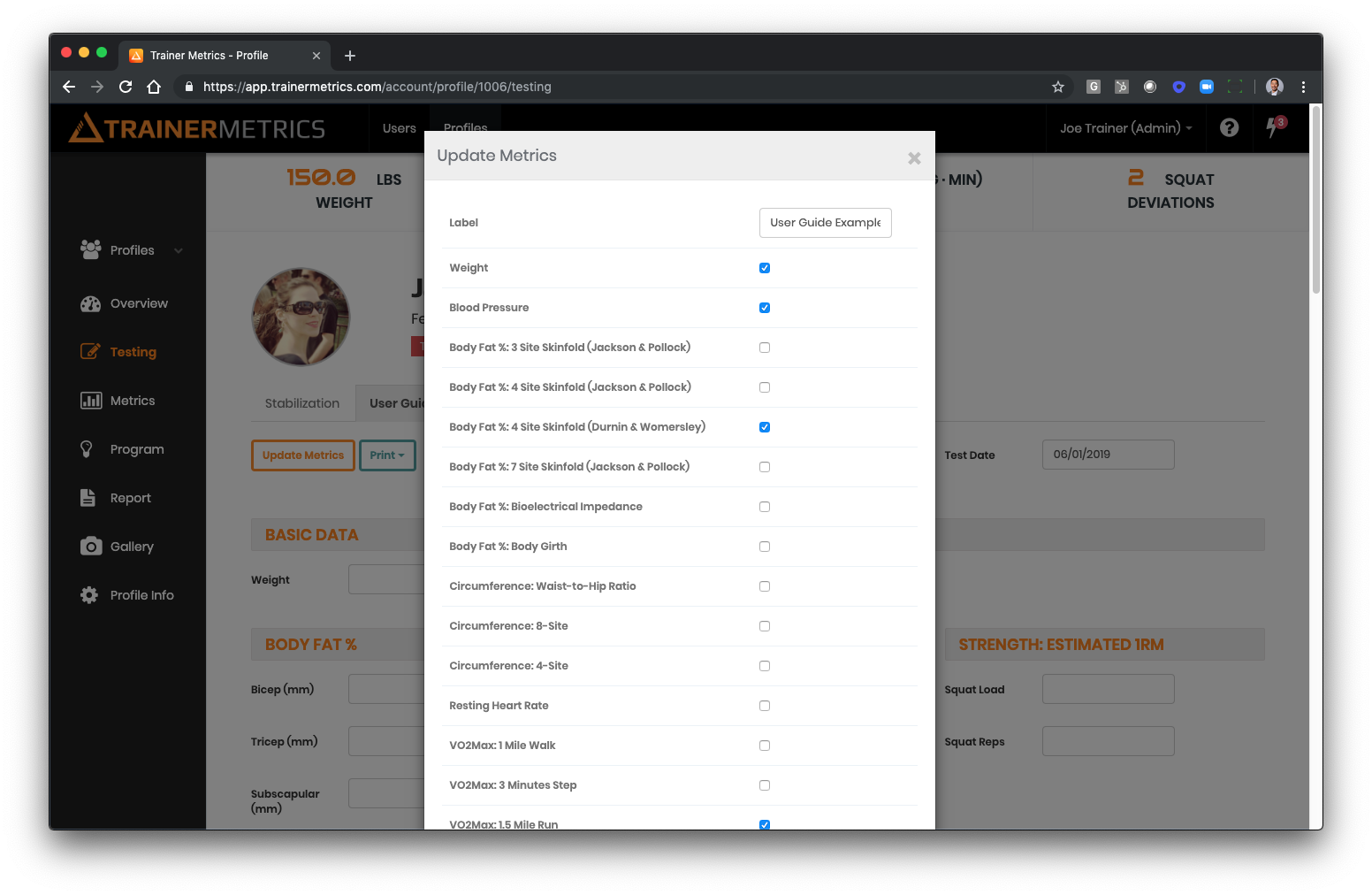Viewport: 1372px width, 895px height.
Task: Edit the Label text field
Action: pyautogui.click(x=826, y=223)
